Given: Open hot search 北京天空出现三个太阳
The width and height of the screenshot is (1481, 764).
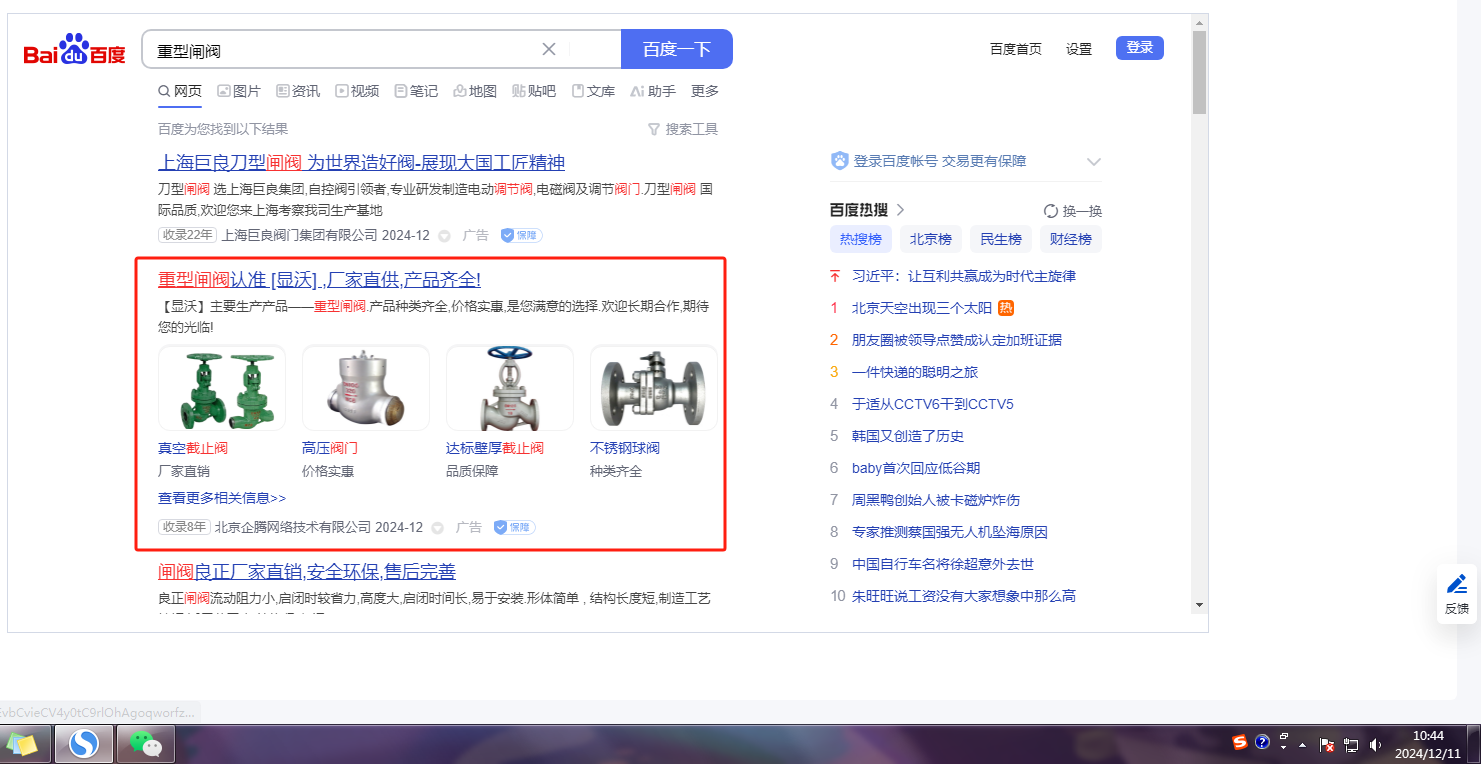Looking at the screenshot, I should tap(921, 308).
